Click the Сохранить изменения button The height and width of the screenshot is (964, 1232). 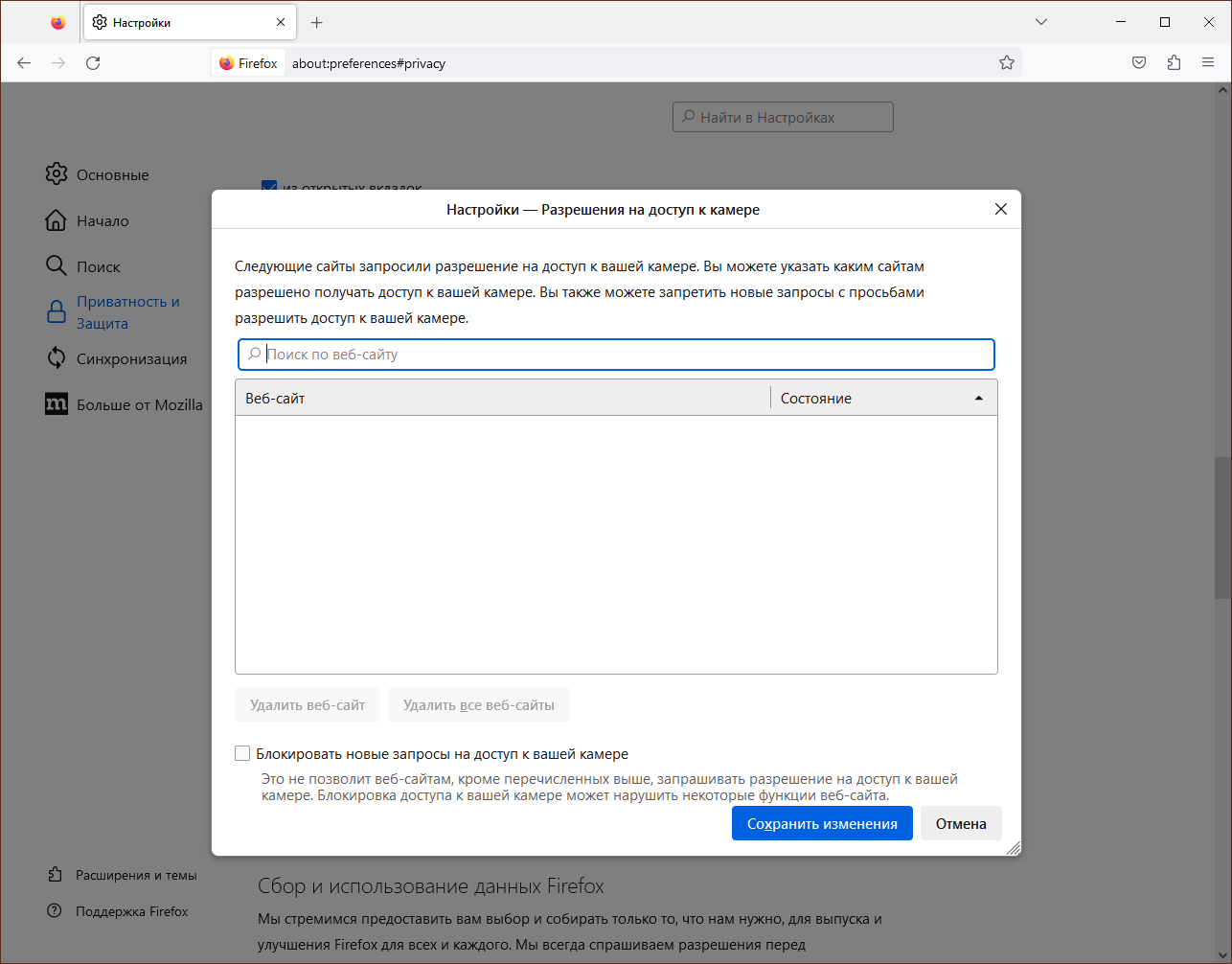822,824
